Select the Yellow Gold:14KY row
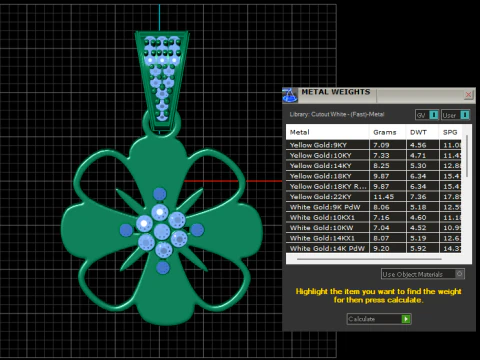The height and width of the screenshot is (360, 480). point(374,166)
